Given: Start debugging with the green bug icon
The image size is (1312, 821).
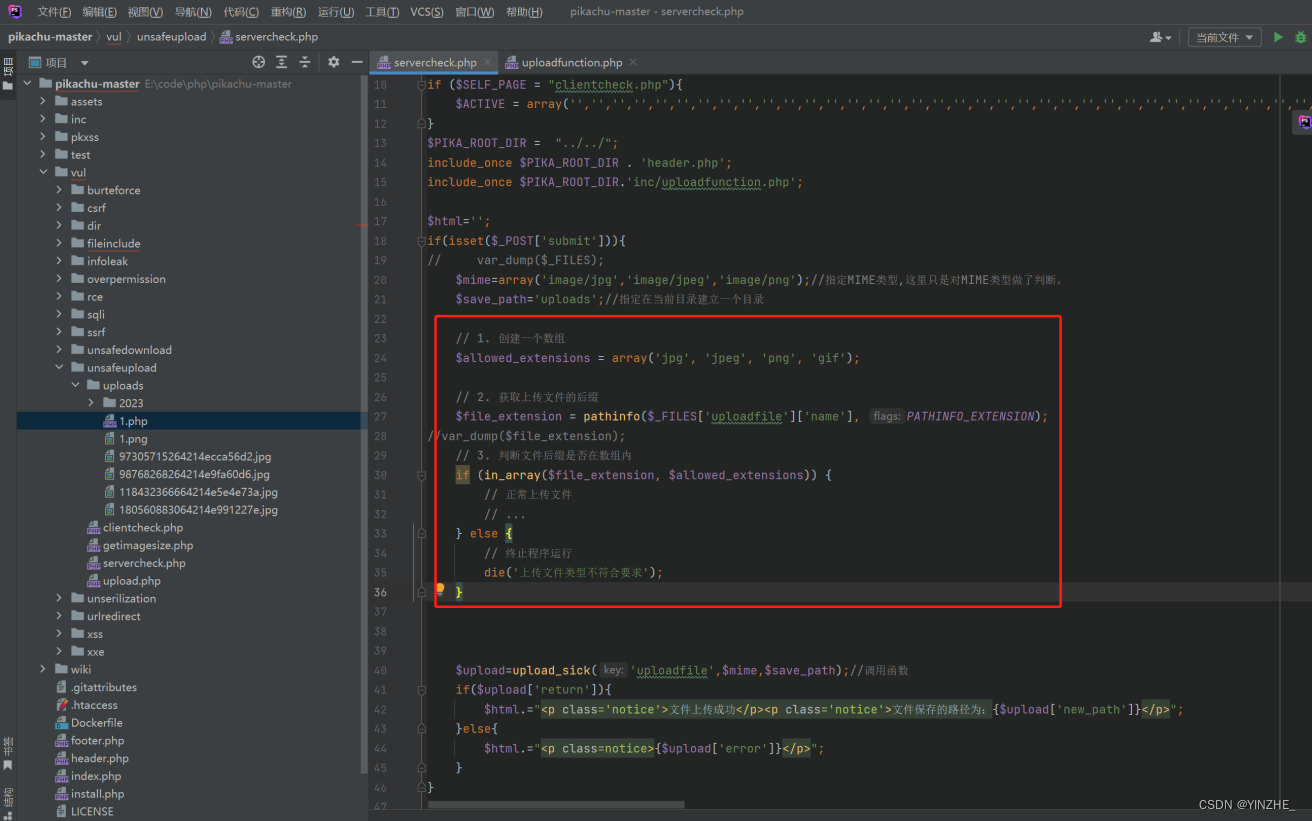Looking at the screenshot, I should (1301, 37).
